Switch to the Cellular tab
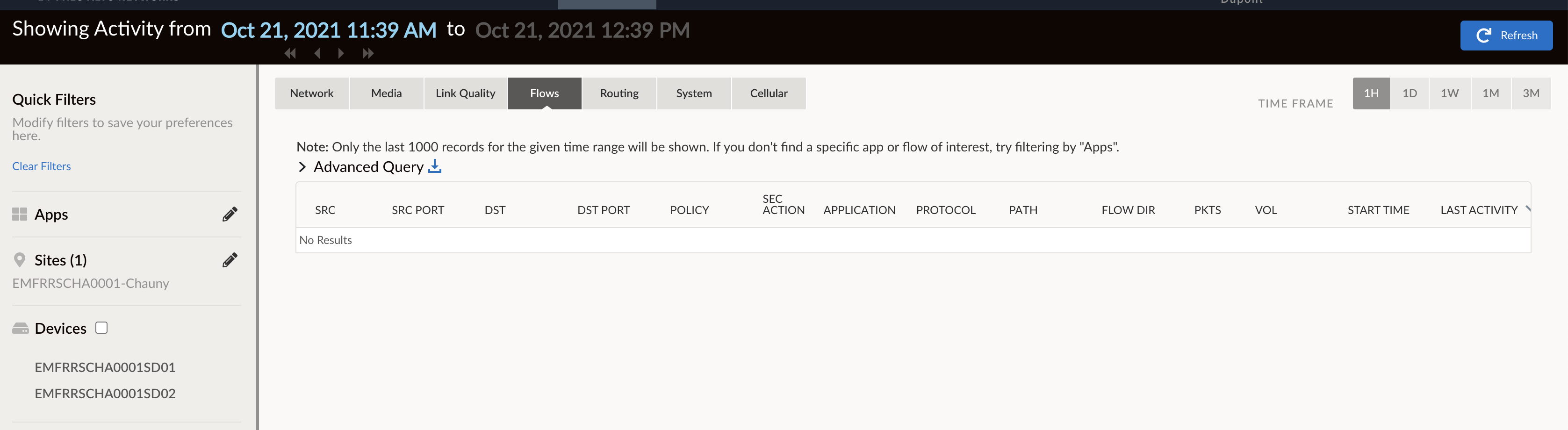Image resolution: width=1568 pixels, height=430 pixels. click(x=768, y=93)
